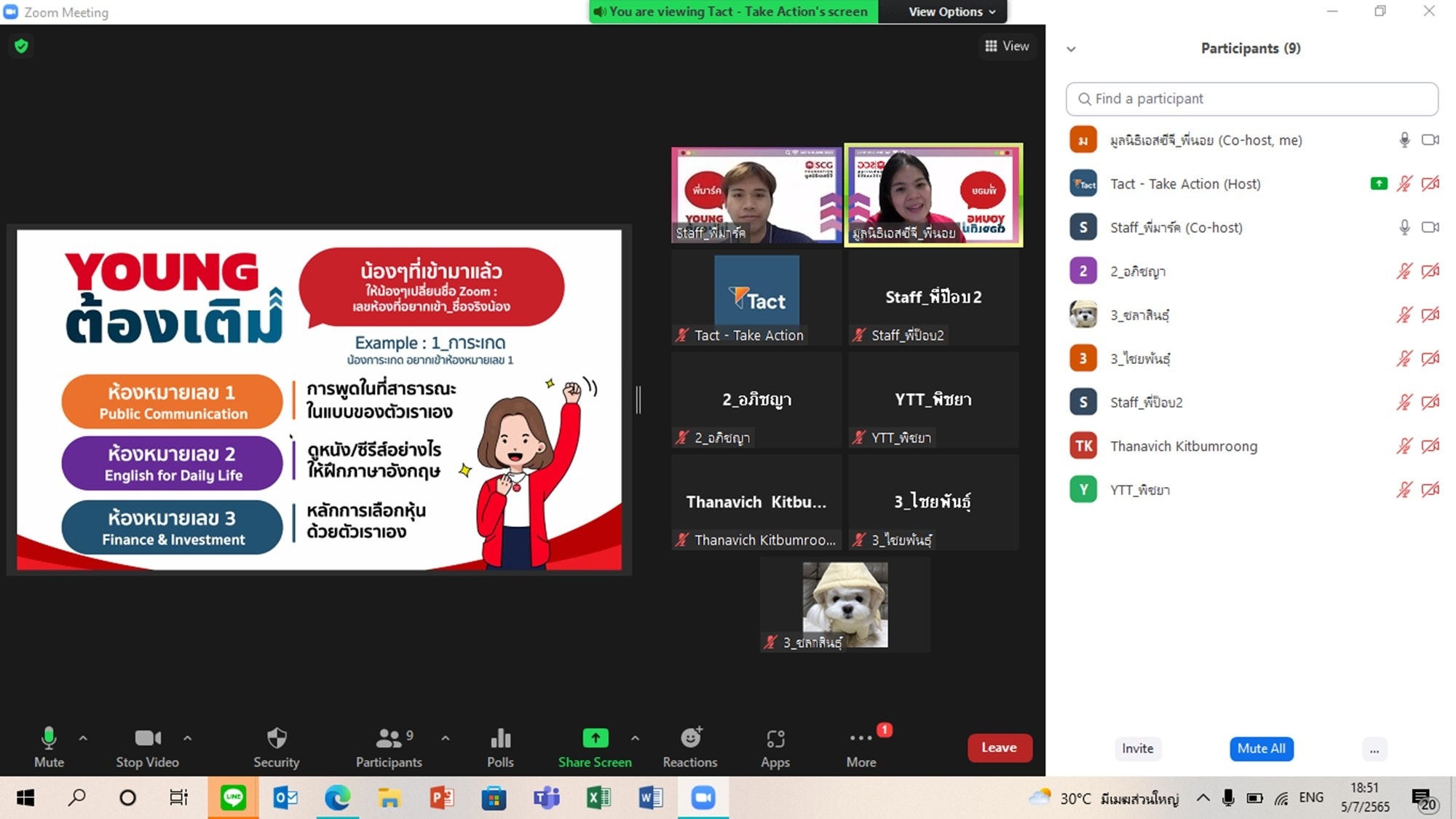Open LINE app from taskbar
Viewport: 1456px width, 819px height.
(x=233, y=798)
